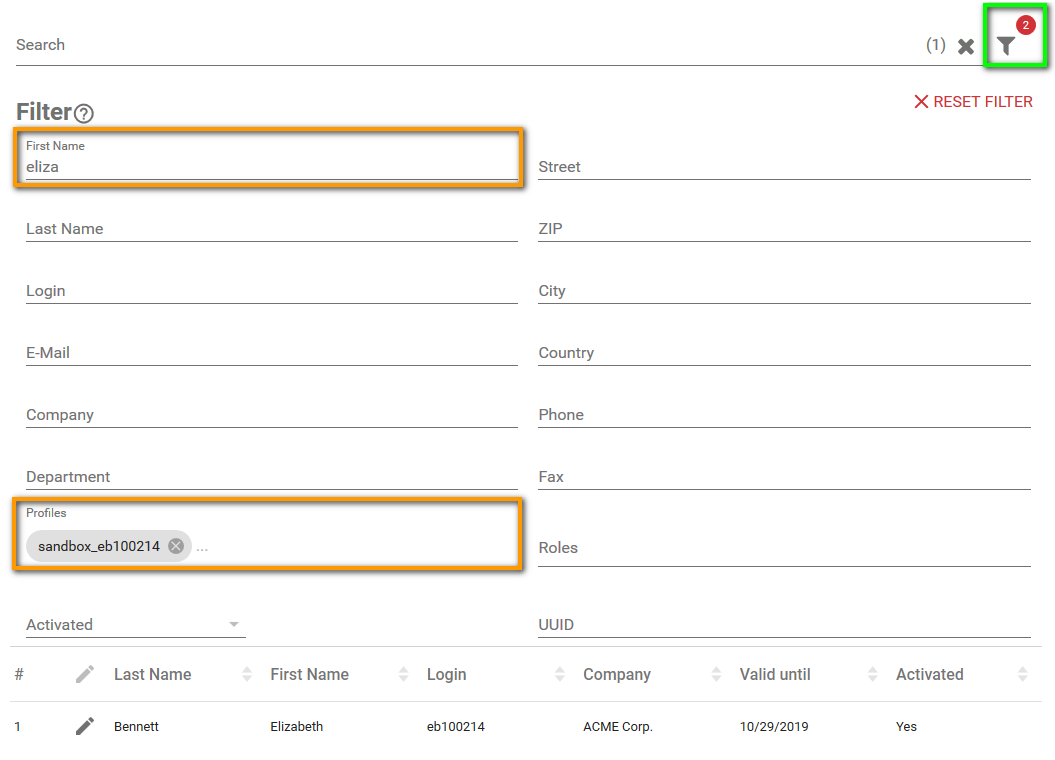Focus the UUID filter field
Image resolution: width=1055 pixels, height=760 pixels.
click(x=784, y=625)
